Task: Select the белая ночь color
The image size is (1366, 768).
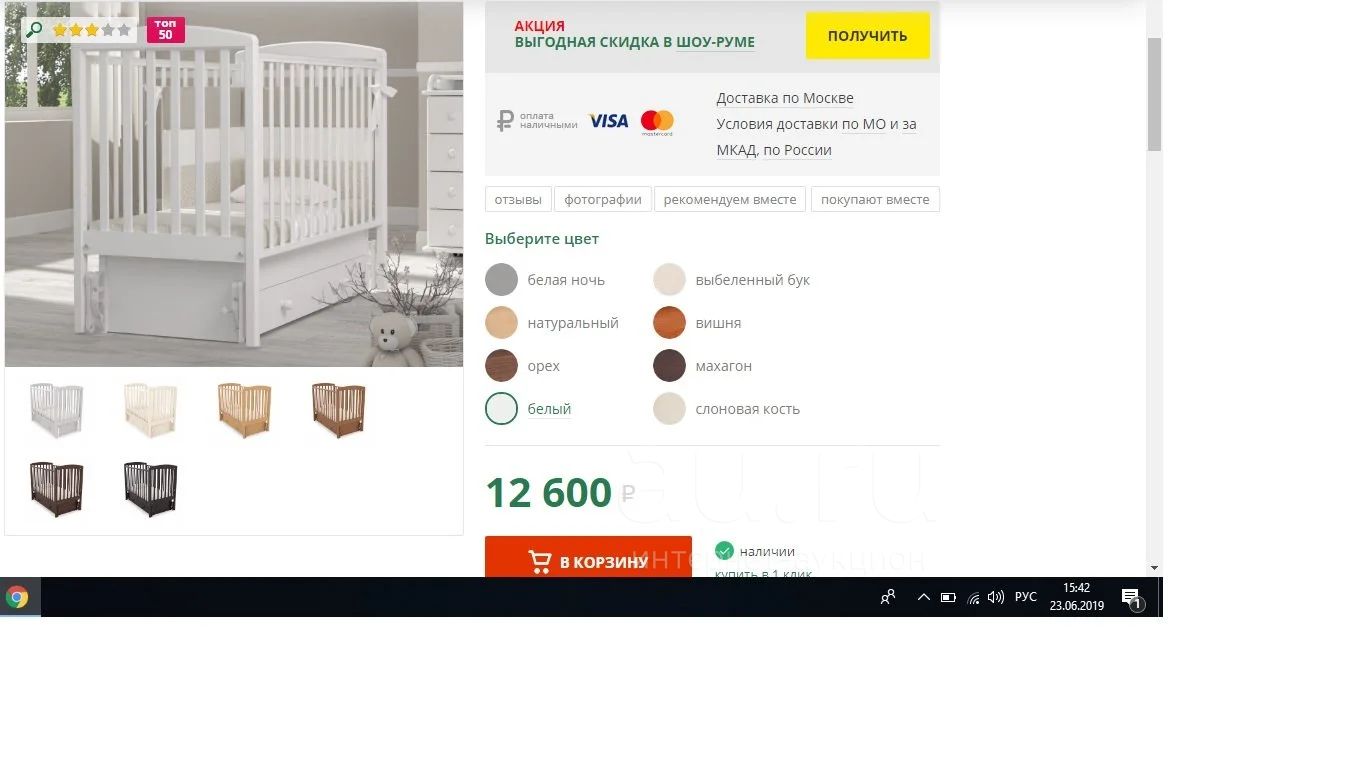Action: [545, 280]
